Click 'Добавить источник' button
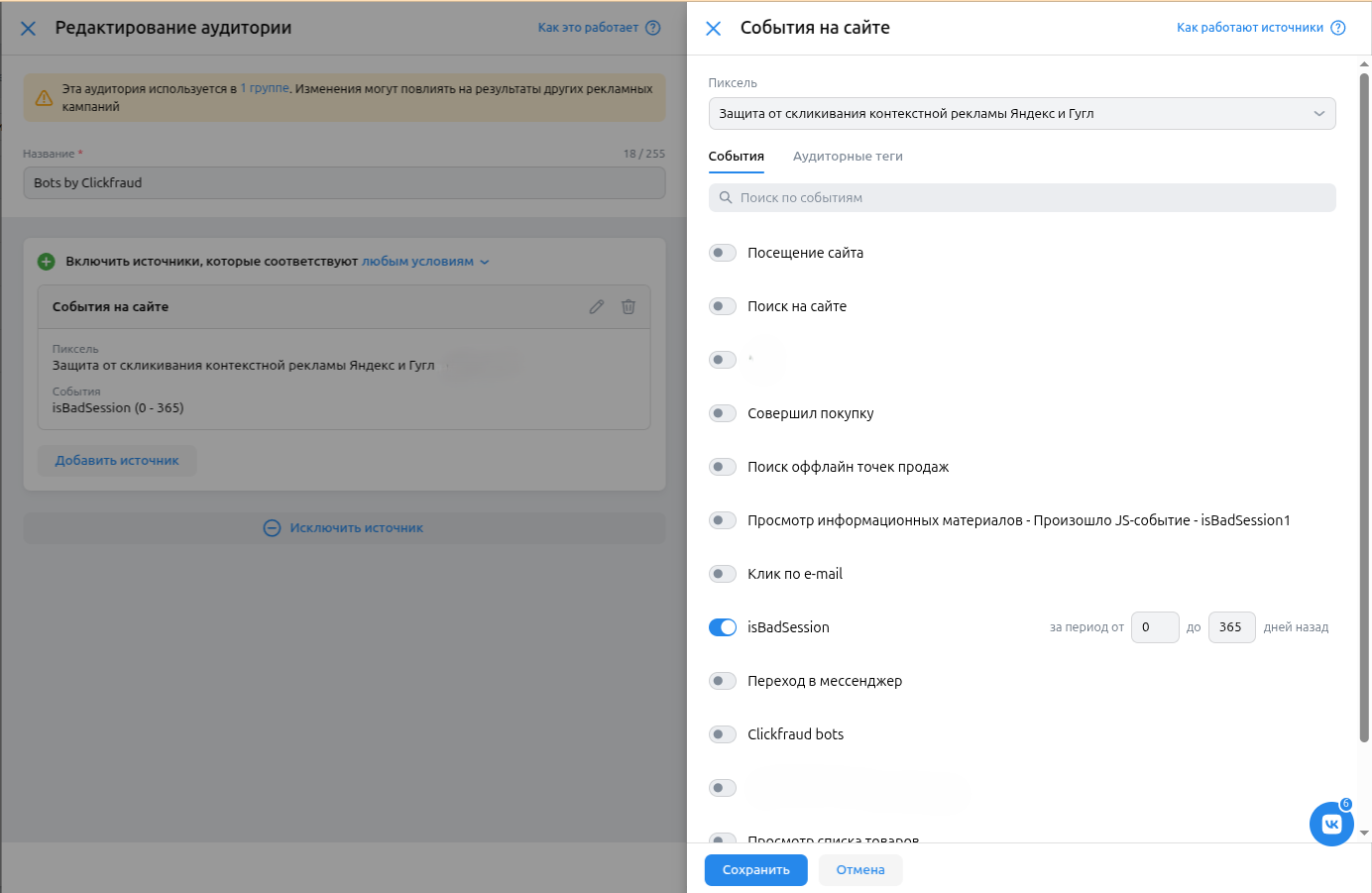 pos(117,461)
